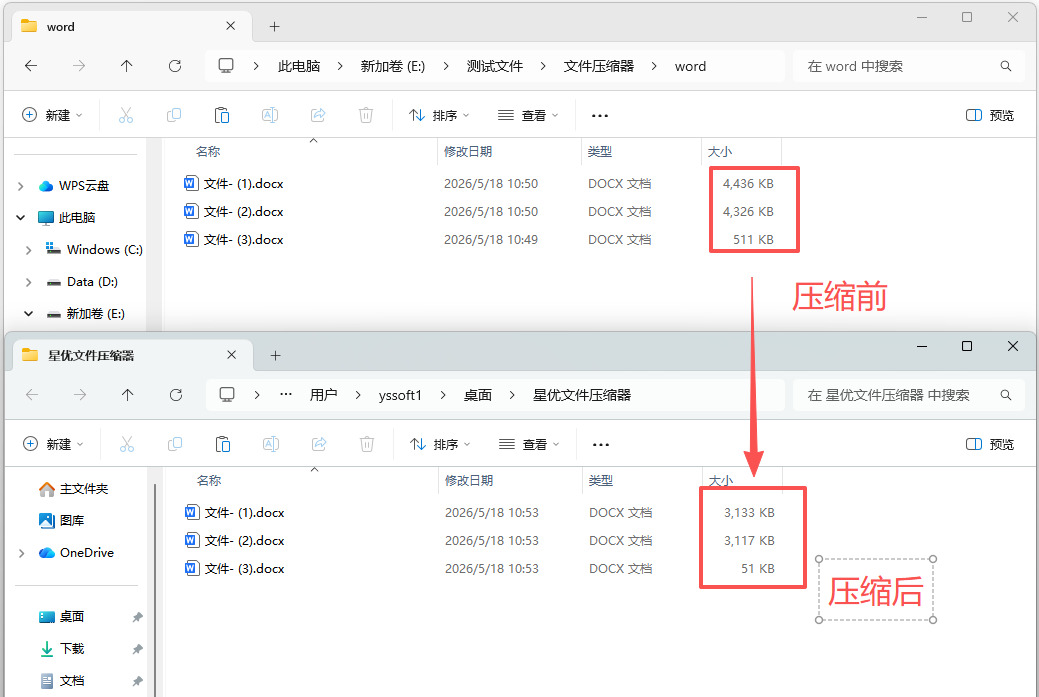
Task: Expand Windows (C:) tree node
Action: 28,250
